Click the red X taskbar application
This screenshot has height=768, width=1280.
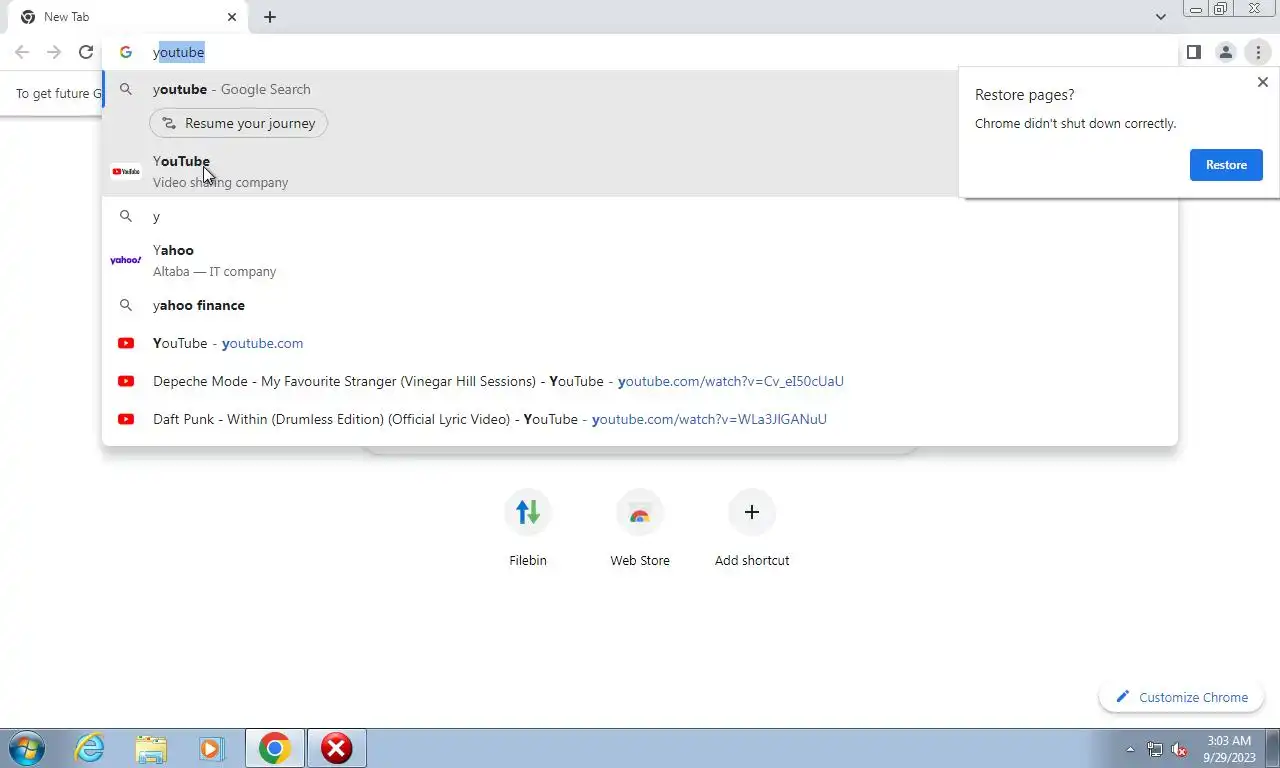tap(337, 748)
